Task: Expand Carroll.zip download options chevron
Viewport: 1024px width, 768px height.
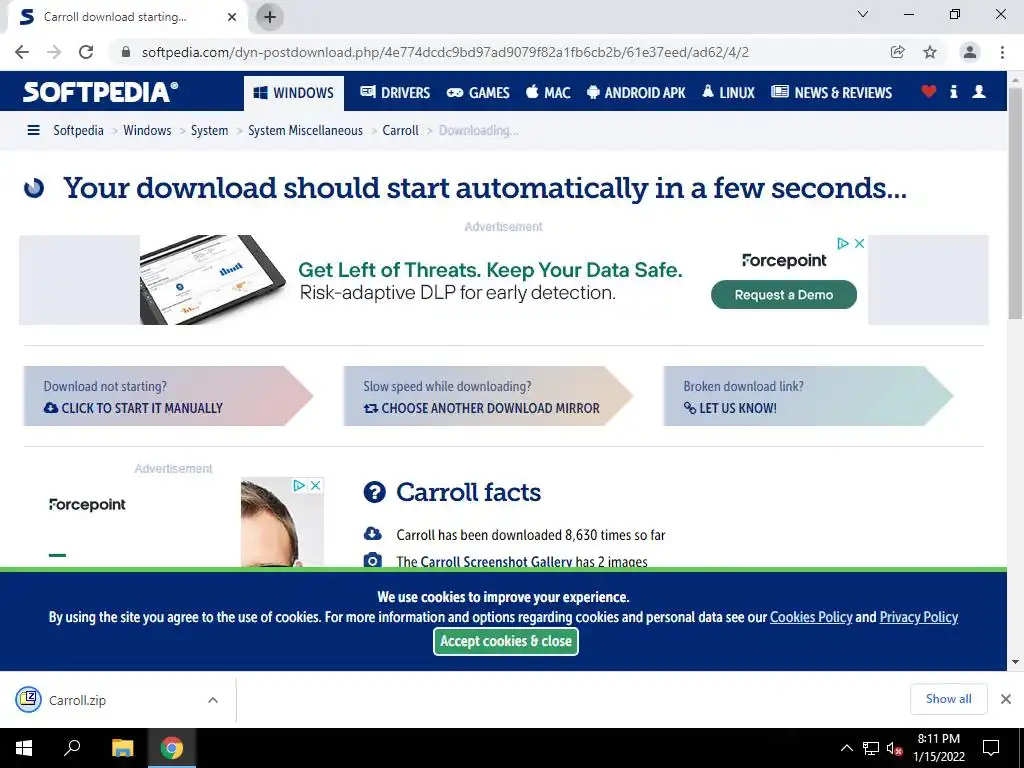Action: point(213,700)
